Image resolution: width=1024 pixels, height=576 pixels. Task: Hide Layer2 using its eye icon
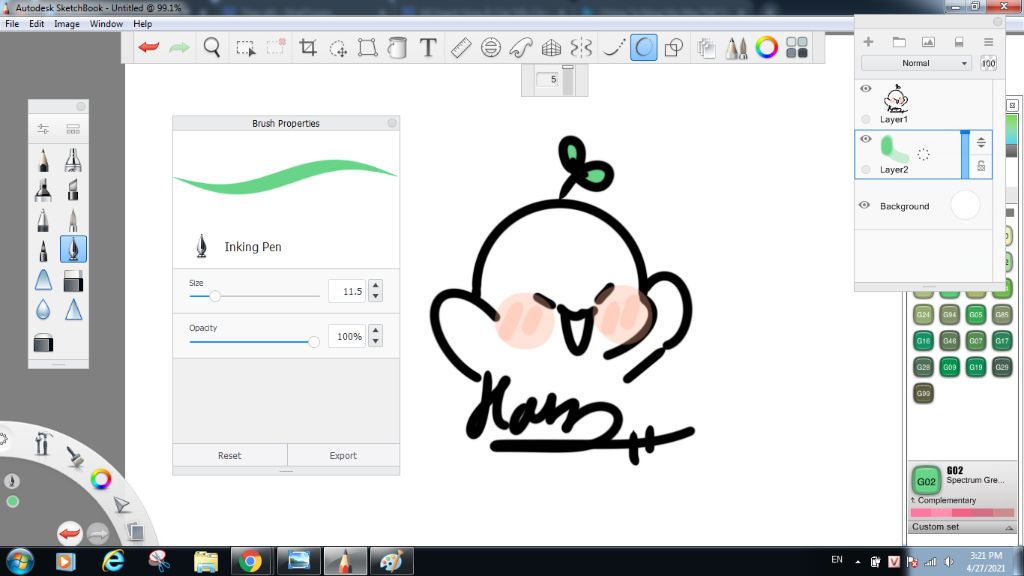coord(865,139)
